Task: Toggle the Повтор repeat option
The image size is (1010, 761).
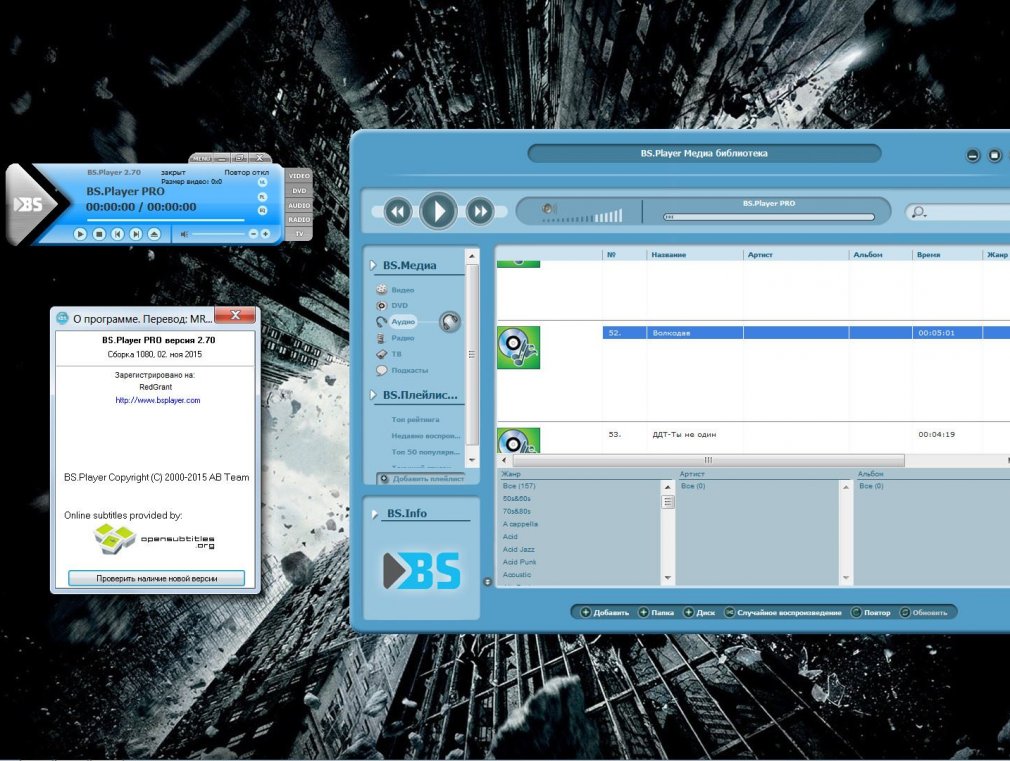Action: 871,612
